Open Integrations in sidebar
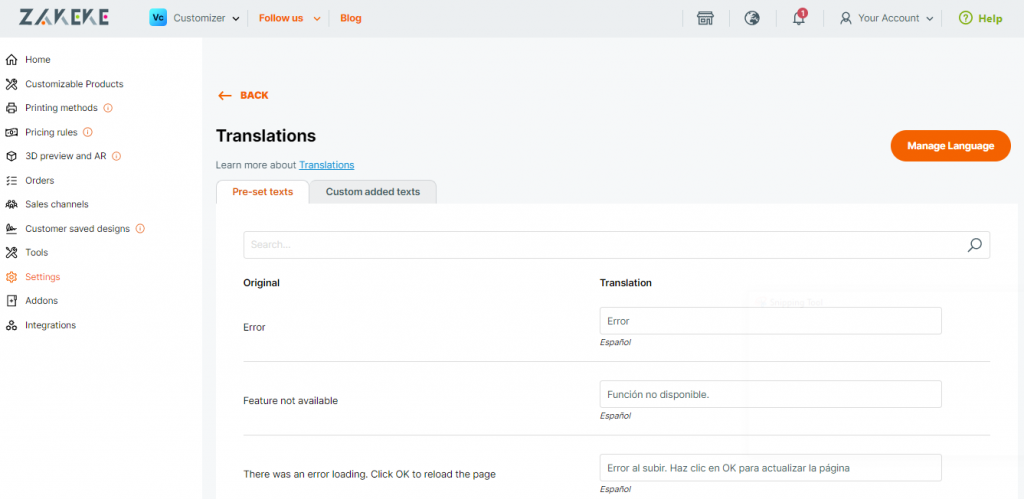 tap(51, 325)
